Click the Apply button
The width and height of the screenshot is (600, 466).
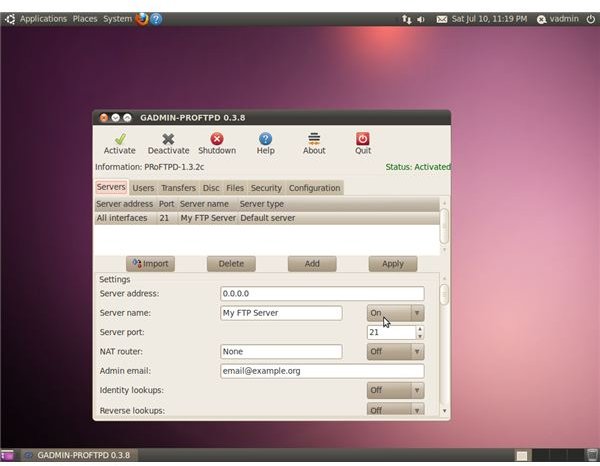tap(393, 264)
